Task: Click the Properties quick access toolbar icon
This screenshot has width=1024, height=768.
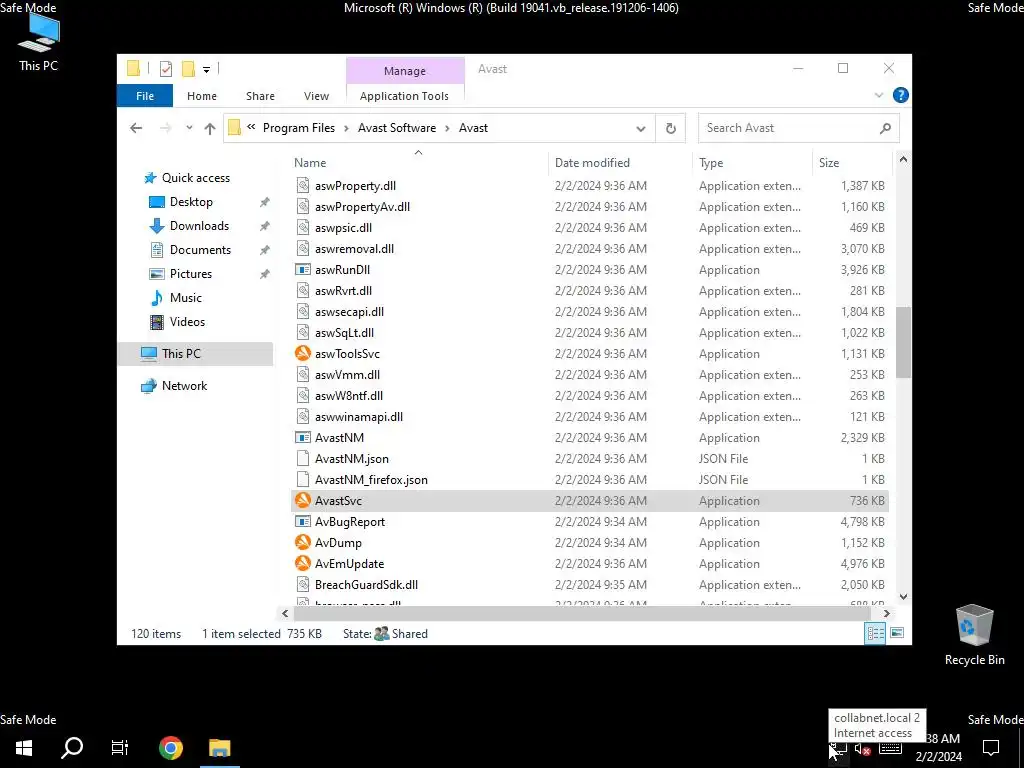Action: point(166,69)
